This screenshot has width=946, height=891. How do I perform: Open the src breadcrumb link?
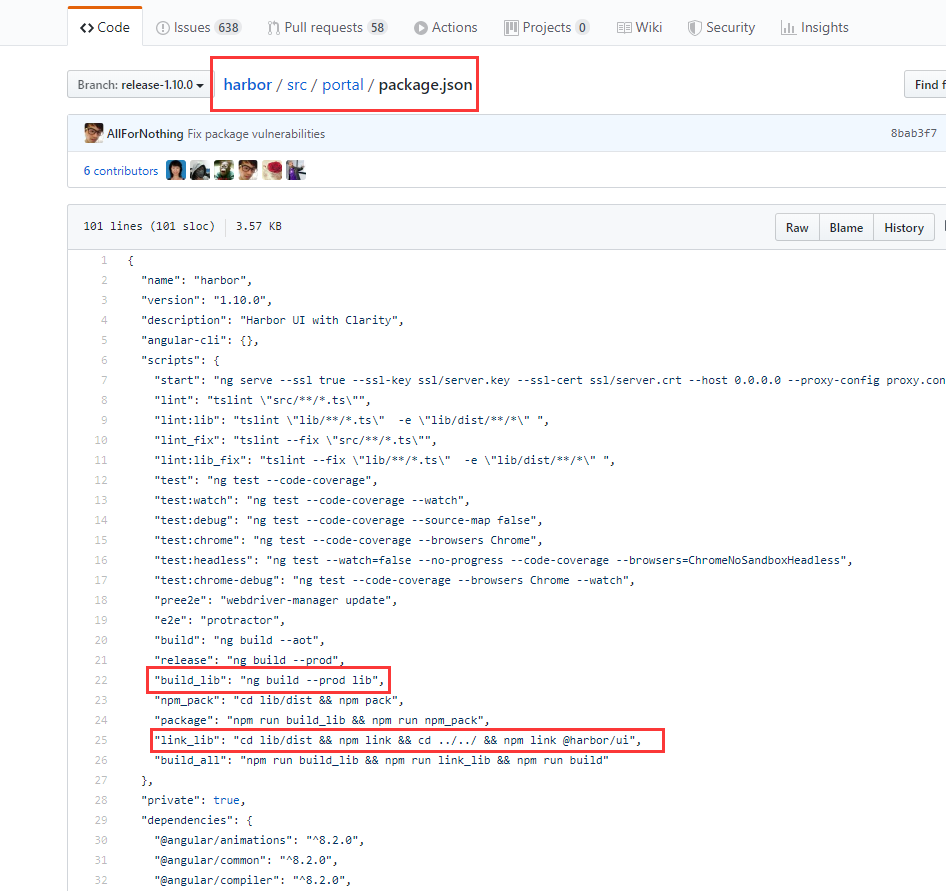click(297, 85)
